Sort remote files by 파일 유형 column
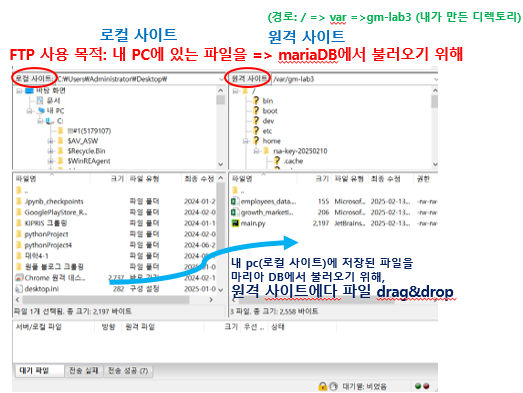Screen dimensions: 523x393 coord(349,179)
